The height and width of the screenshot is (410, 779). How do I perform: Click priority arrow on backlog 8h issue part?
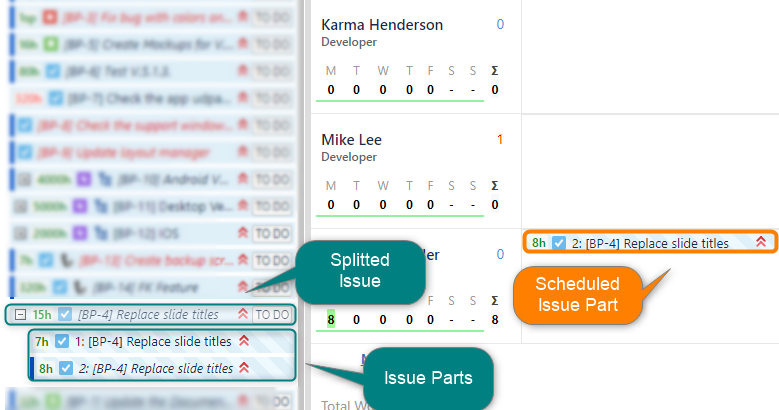tap(244, 368)
